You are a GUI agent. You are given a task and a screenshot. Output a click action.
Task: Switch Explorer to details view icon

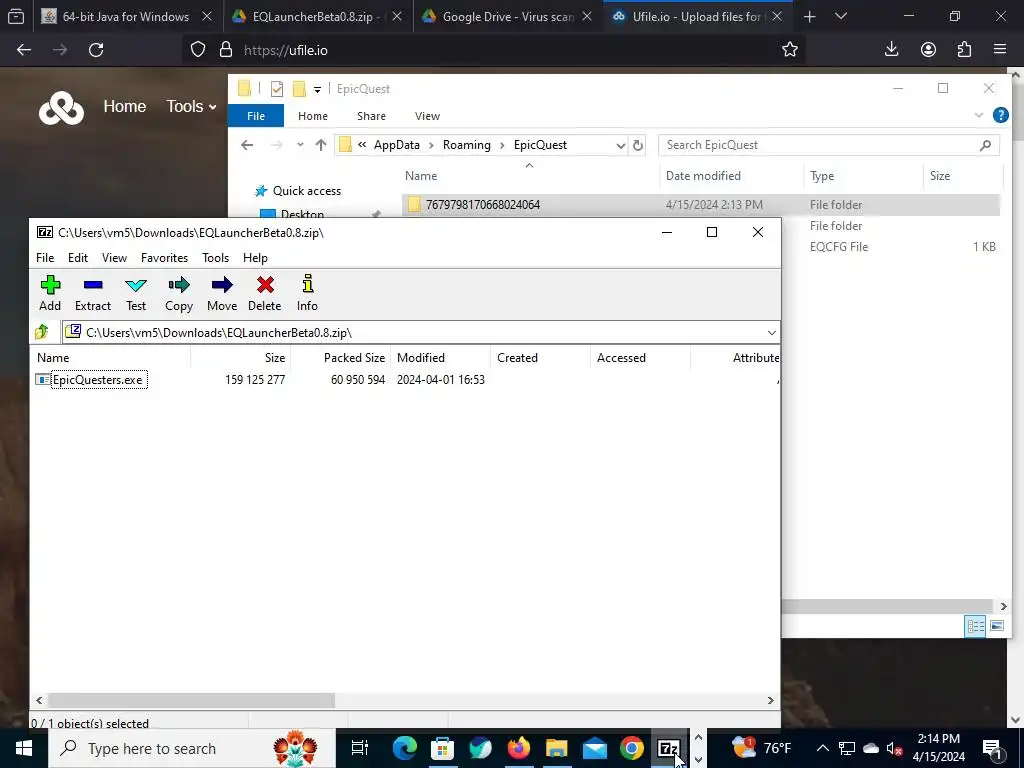click(975, 626)
